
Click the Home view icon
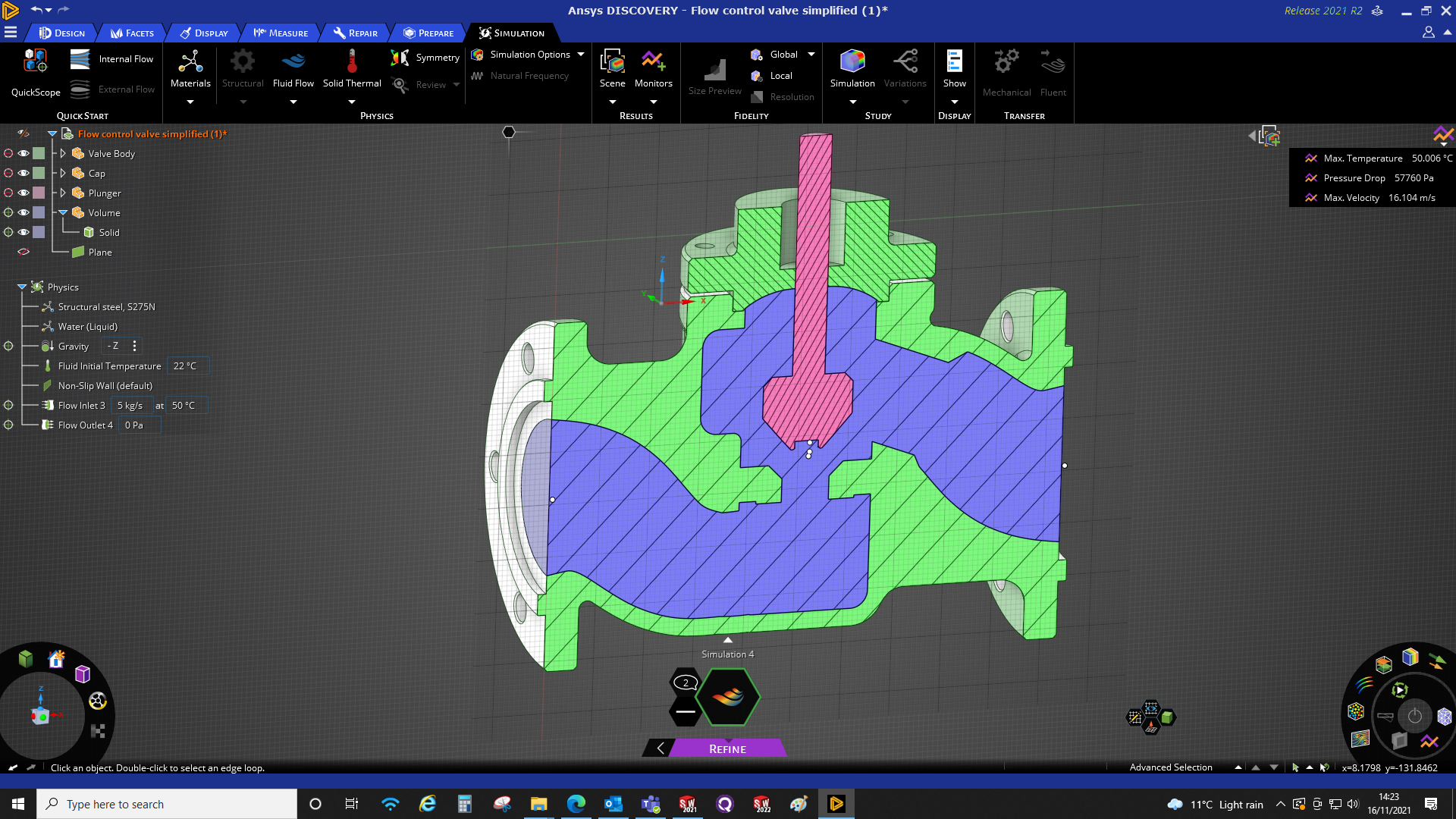[x=56, y=659]
